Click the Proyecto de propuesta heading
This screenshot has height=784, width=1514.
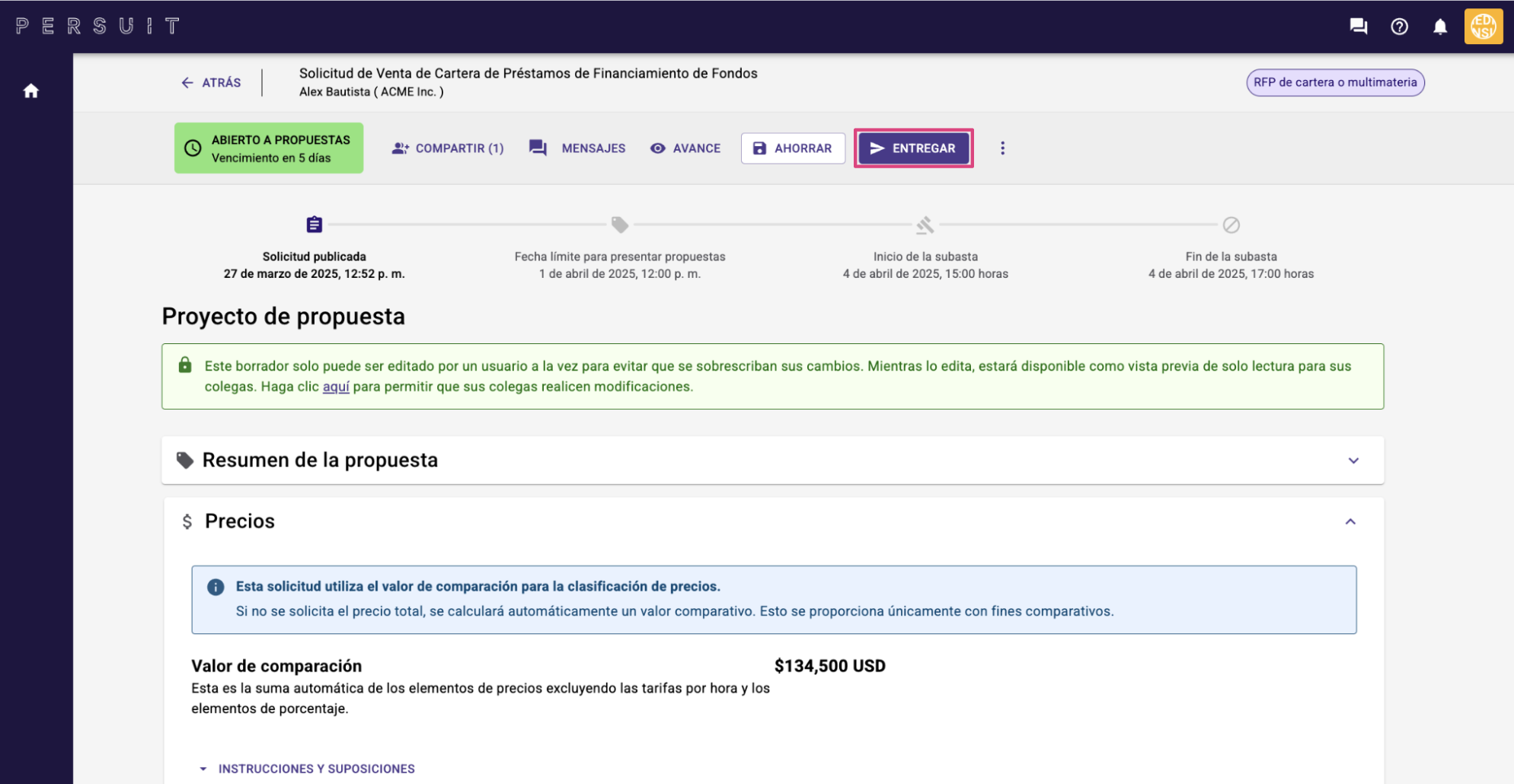pos(283,316)
